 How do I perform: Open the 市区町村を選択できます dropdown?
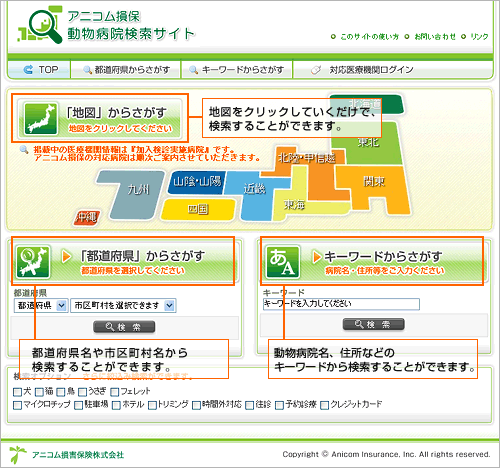[x=123, y=305]
